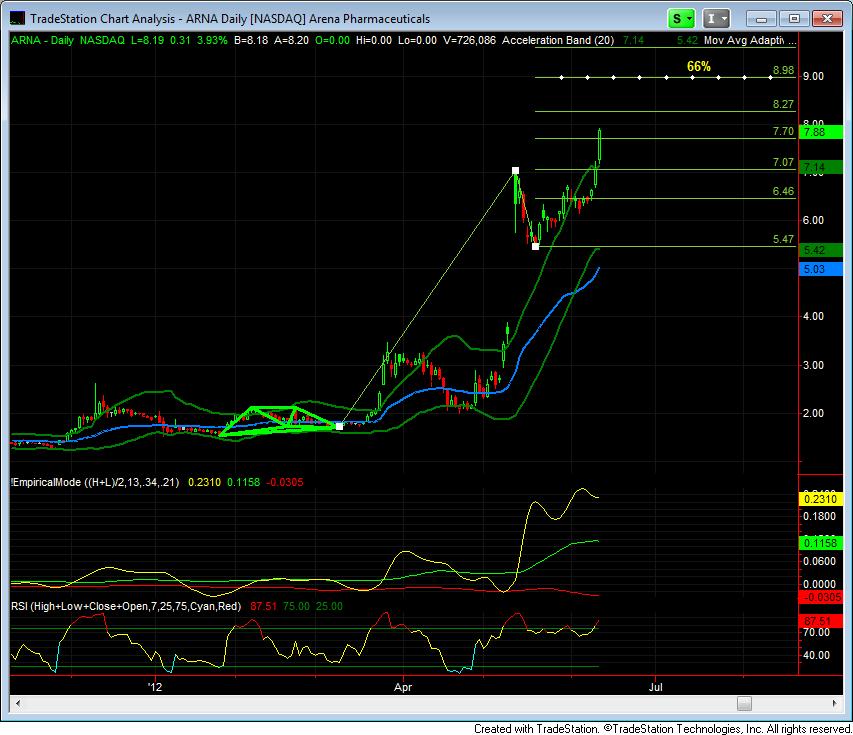The height and width of the screenshot is (735, 853).
Task: Click the 2.00 price axis value
Action: (x=813, y=413)
